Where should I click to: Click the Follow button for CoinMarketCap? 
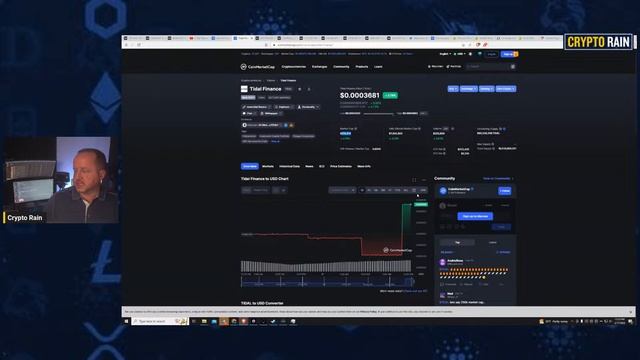coord(505,191)
